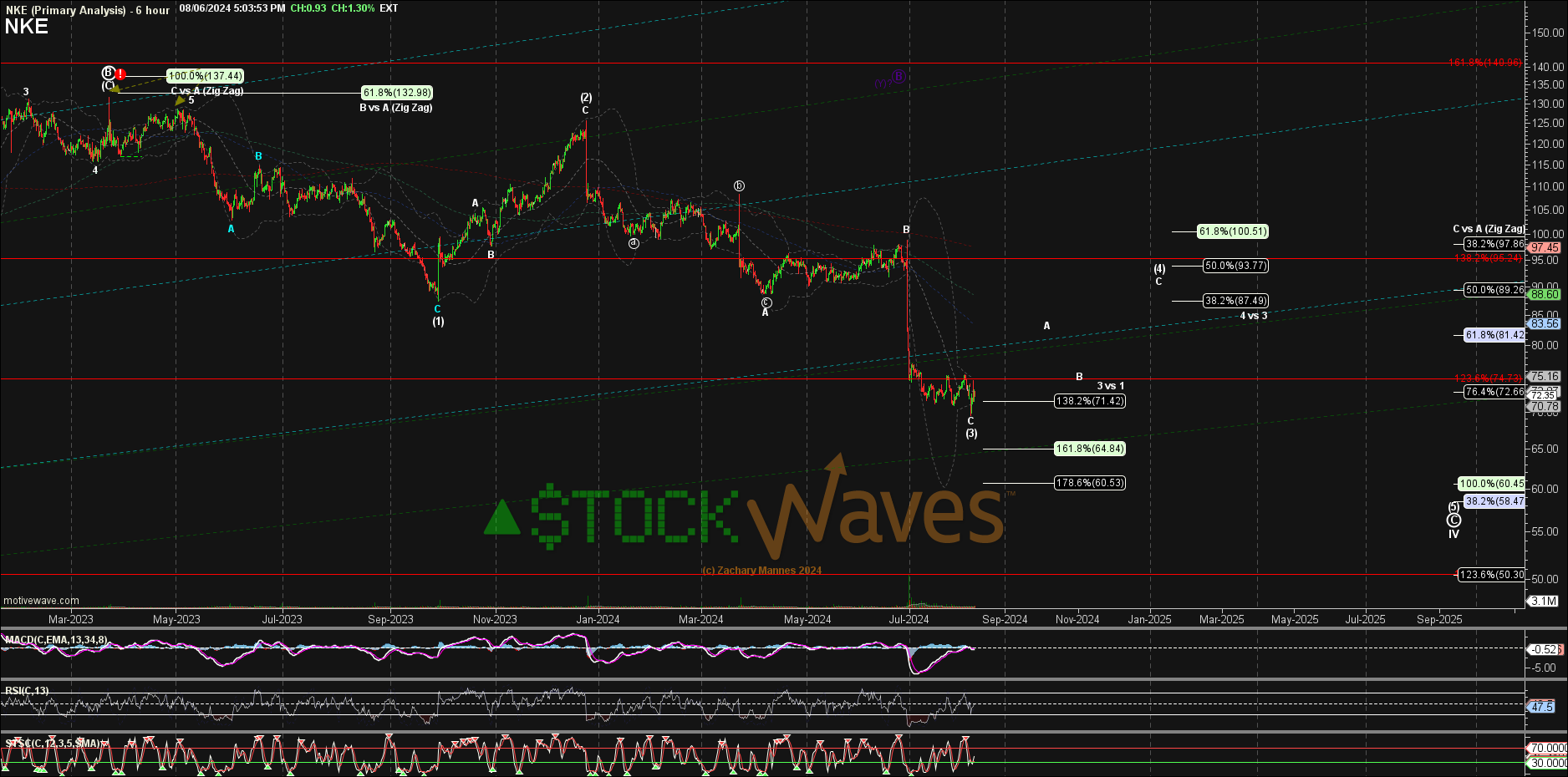
Task: Click the Sep-2023 date on the time axis
Action: point(390,619)
